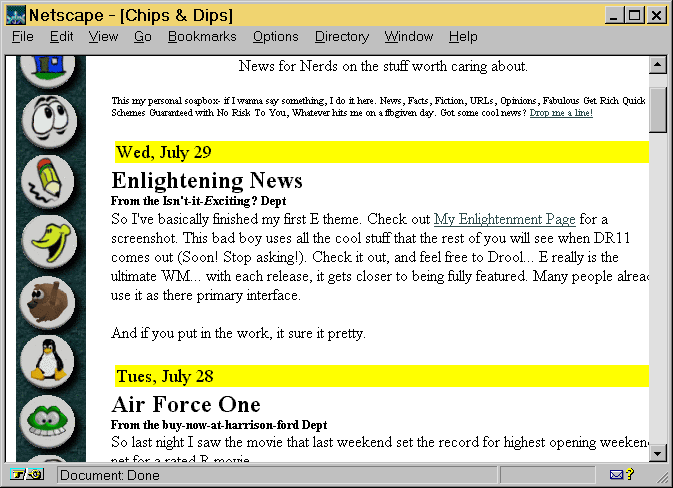The image size is (673, 488).
Task: Click the empty progress bar in the status bar
Action: click(547, 475)
